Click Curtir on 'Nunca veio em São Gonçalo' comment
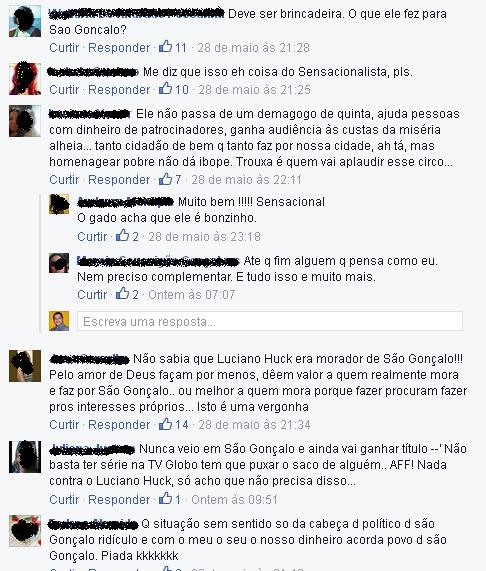Screen dimensions: 486x571 point(64,500)
